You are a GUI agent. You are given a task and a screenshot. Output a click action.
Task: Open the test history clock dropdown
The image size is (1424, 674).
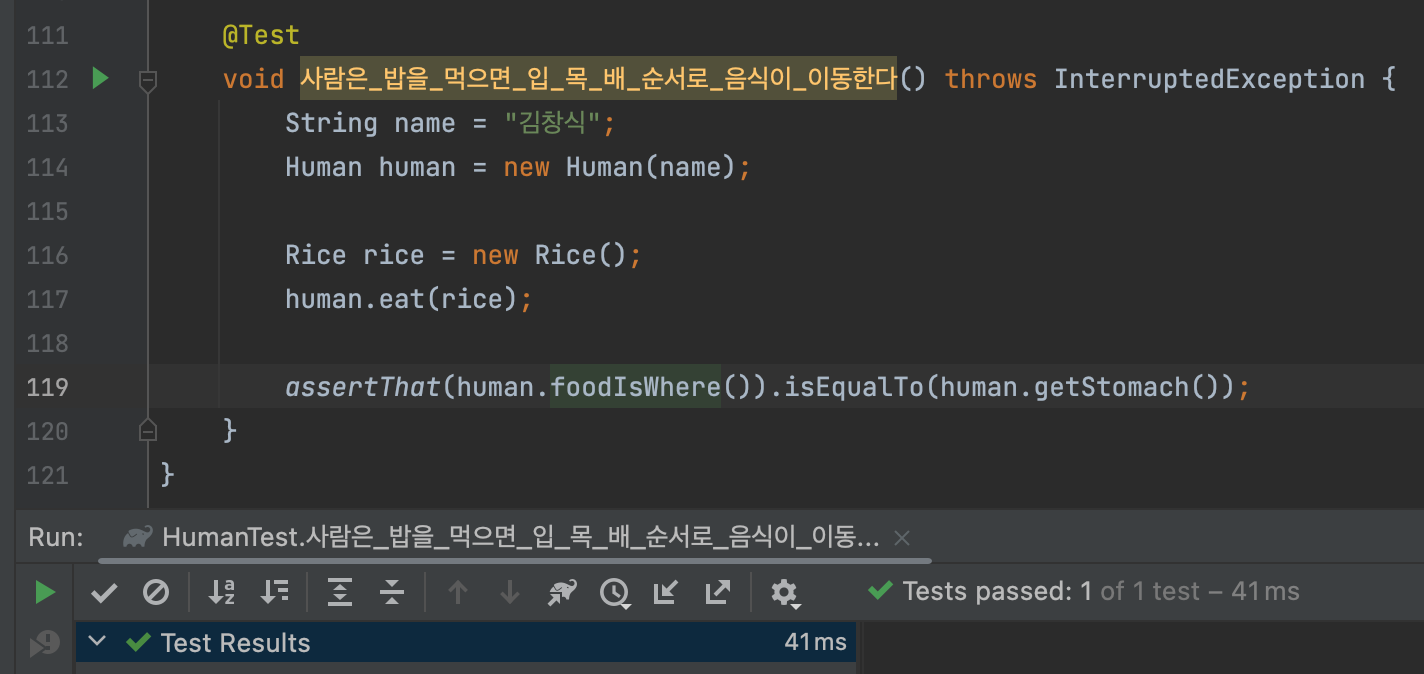614,593
